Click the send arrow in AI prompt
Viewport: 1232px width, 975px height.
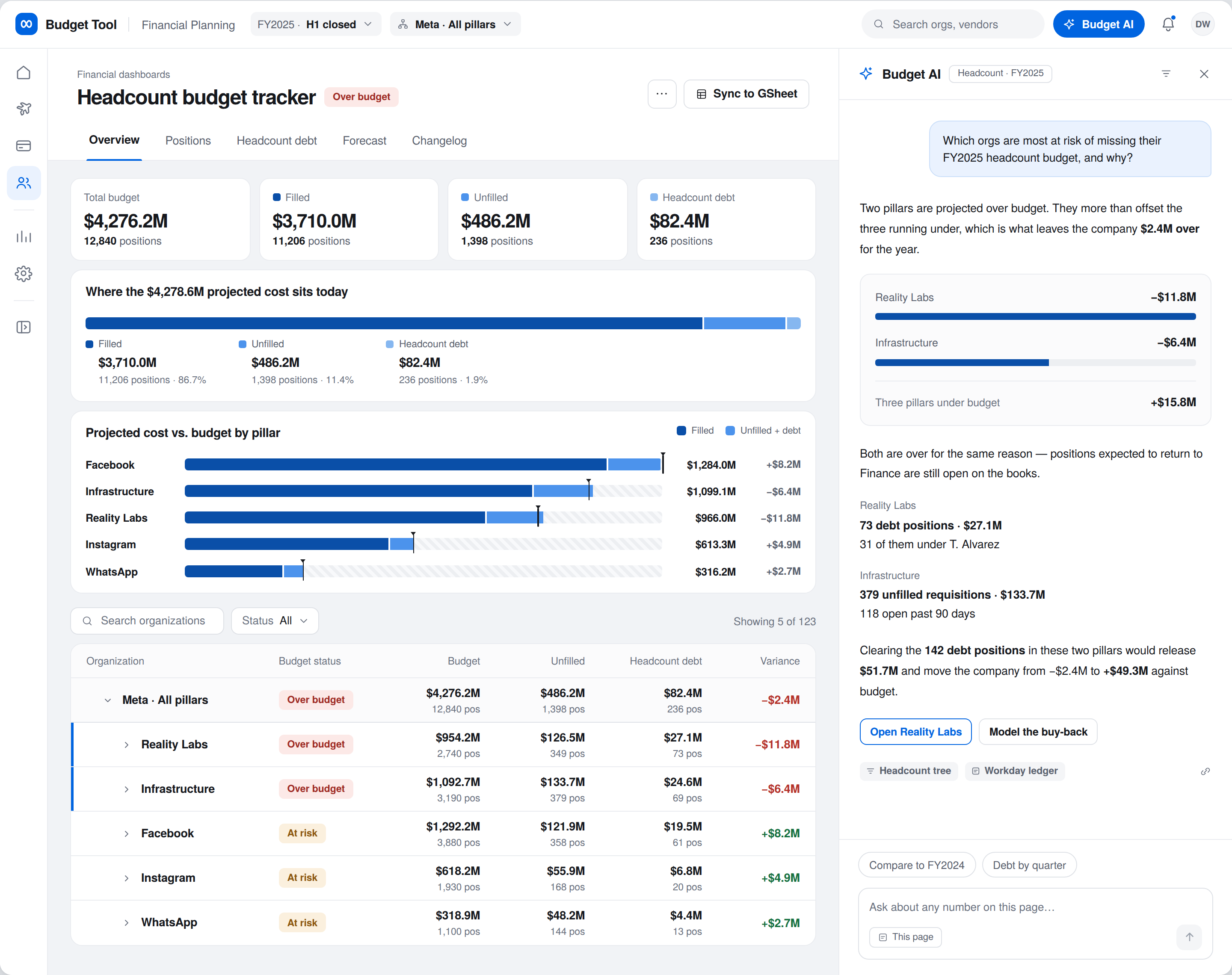(1189, 937)
